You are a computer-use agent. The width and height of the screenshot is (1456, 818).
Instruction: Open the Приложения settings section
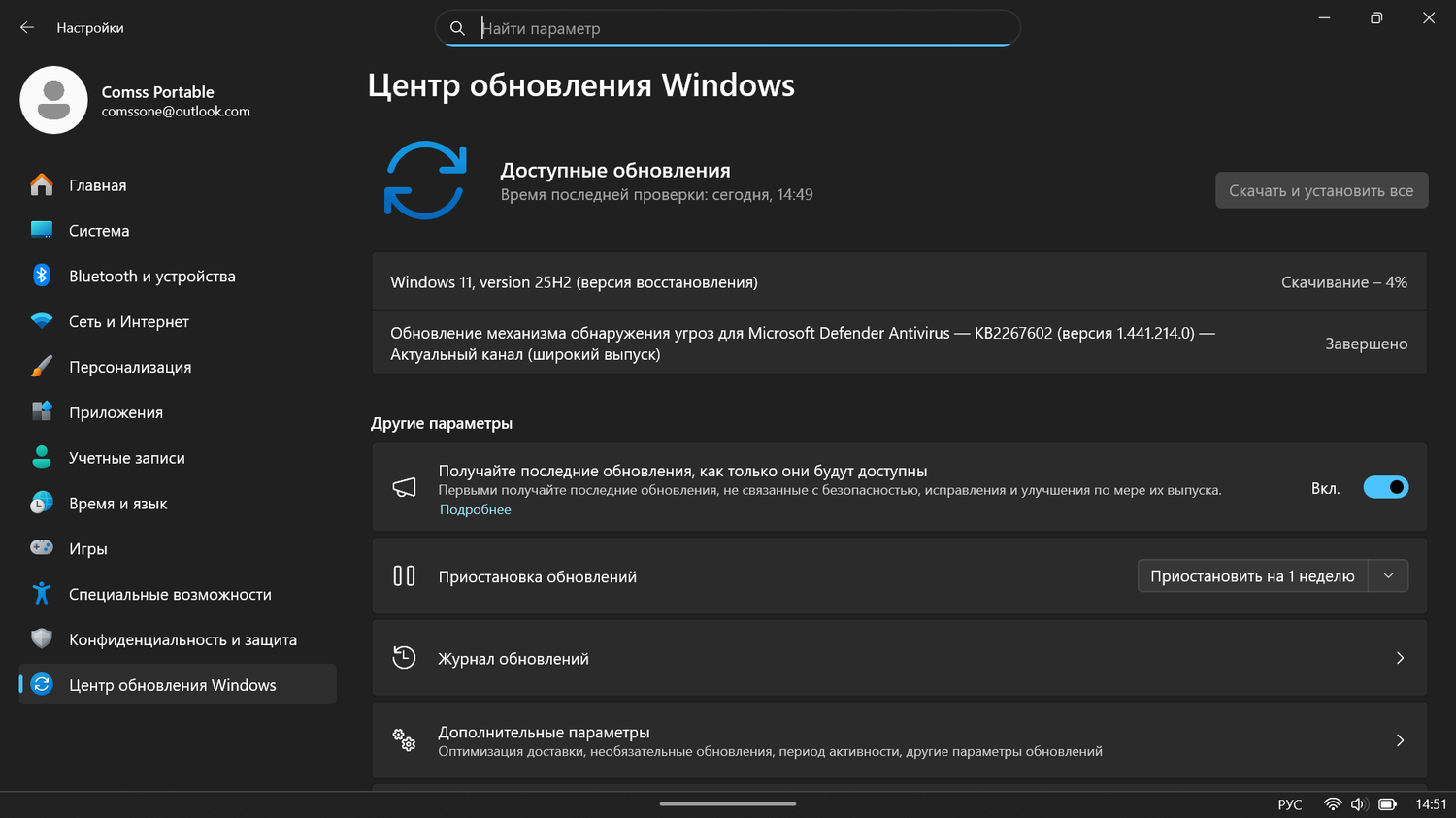(x=178, y=411)
